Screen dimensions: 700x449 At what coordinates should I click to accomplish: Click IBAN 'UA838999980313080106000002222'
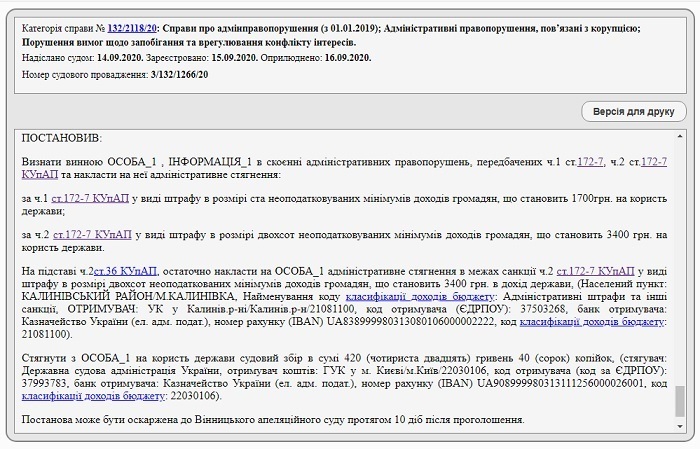411,321
